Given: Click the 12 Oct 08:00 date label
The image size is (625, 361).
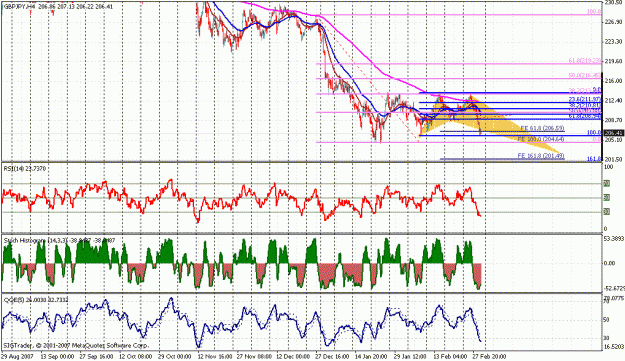Looking at the screenshot, I should [x=136, y=356].
